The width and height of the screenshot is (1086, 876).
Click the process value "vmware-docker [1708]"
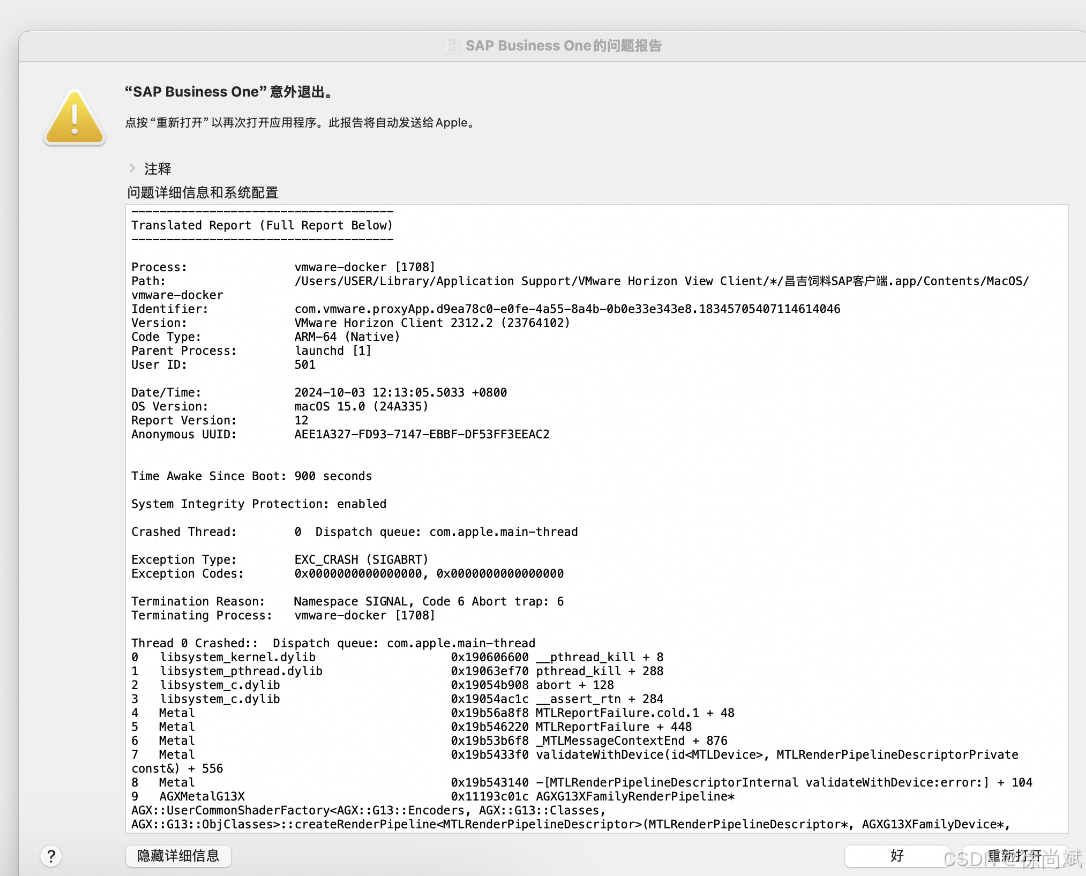pyautogui.click(x=364, y=267)
